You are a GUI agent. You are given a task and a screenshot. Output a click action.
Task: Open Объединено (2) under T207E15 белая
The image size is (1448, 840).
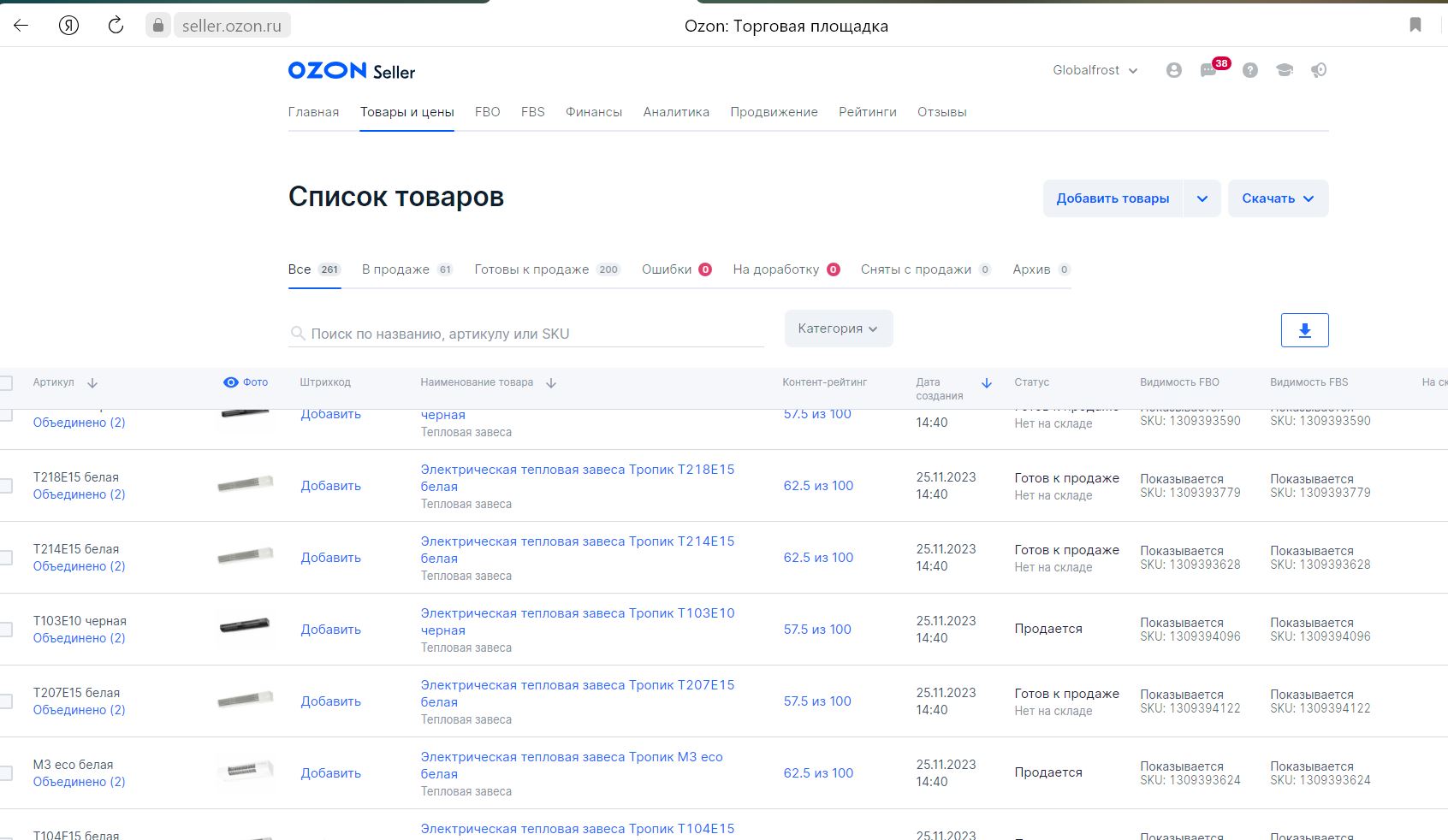[79, 710]
